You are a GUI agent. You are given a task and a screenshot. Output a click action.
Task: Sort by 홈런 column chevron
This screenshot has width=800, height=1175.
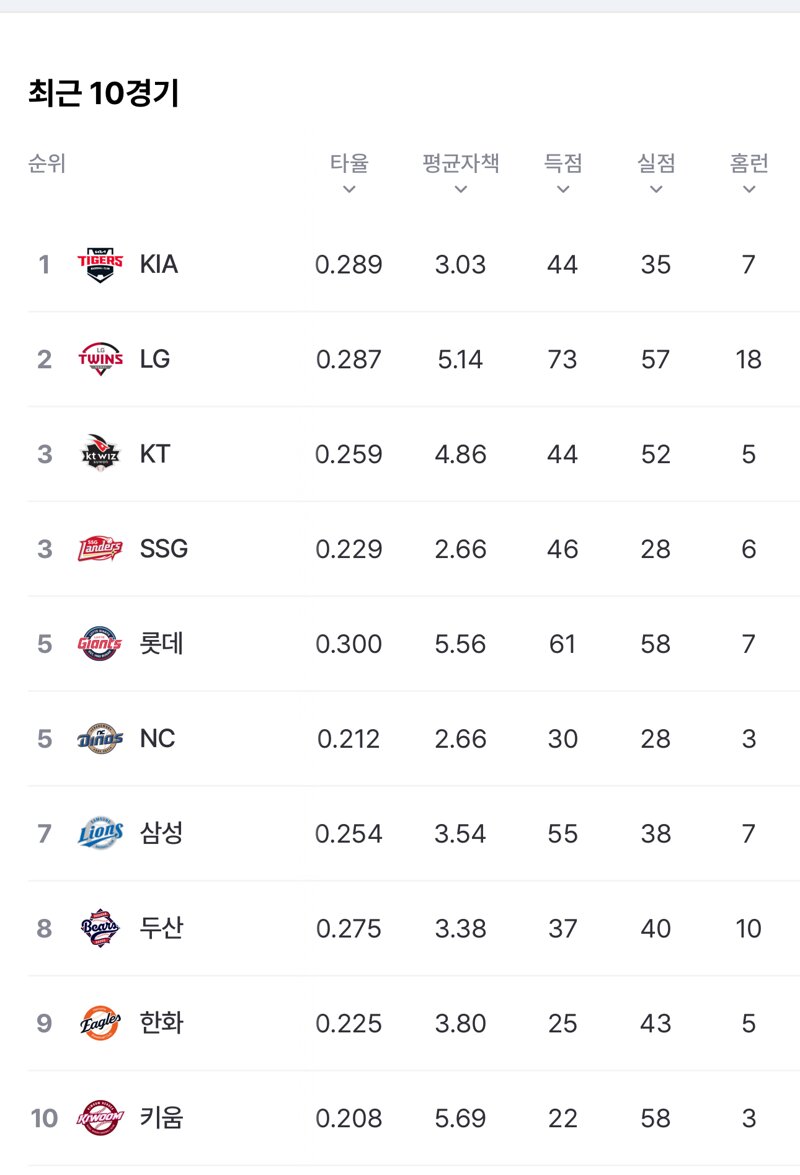click(x=749, y=190)
